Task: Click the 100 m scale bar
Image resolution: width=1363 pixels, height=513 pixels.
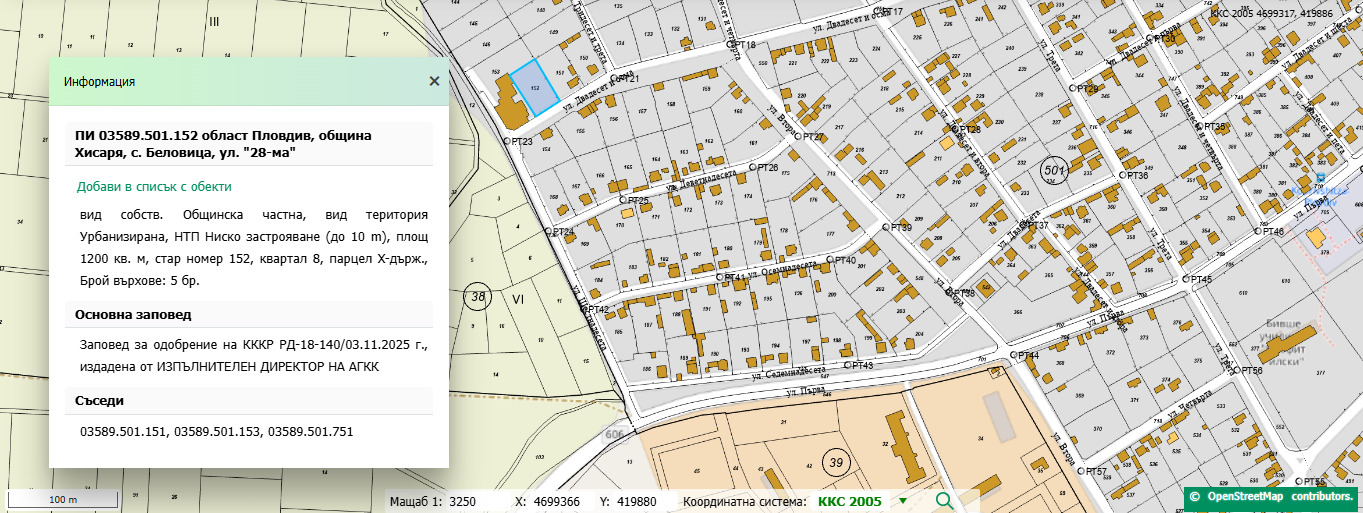Action: coord(63,499)
